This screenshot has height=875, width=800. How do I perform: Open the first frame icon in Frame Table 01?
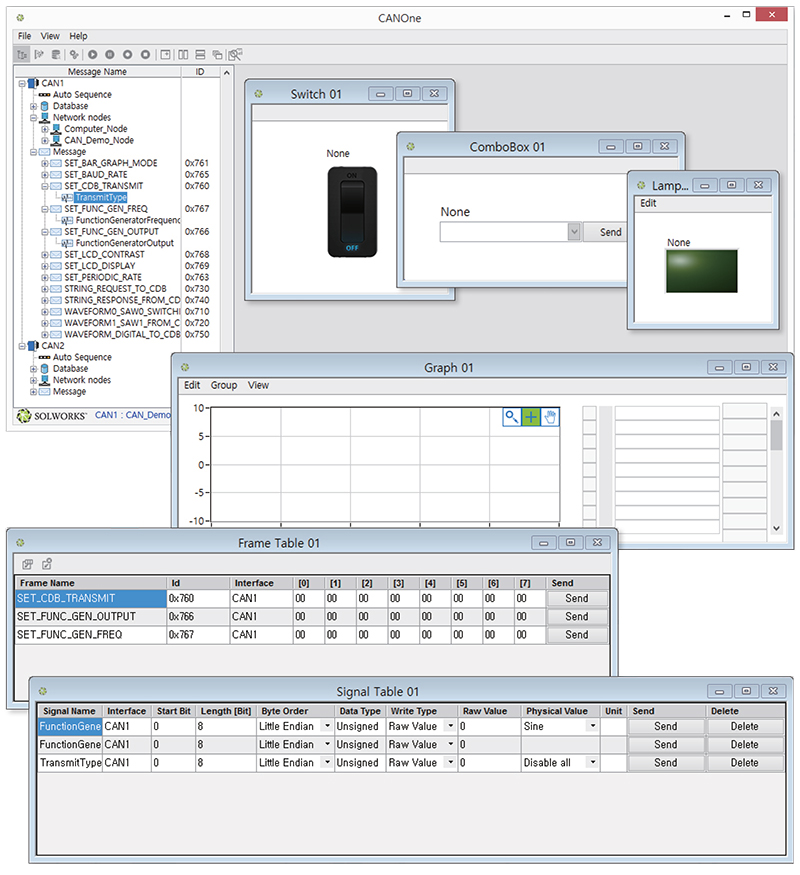tap(27, 563)
